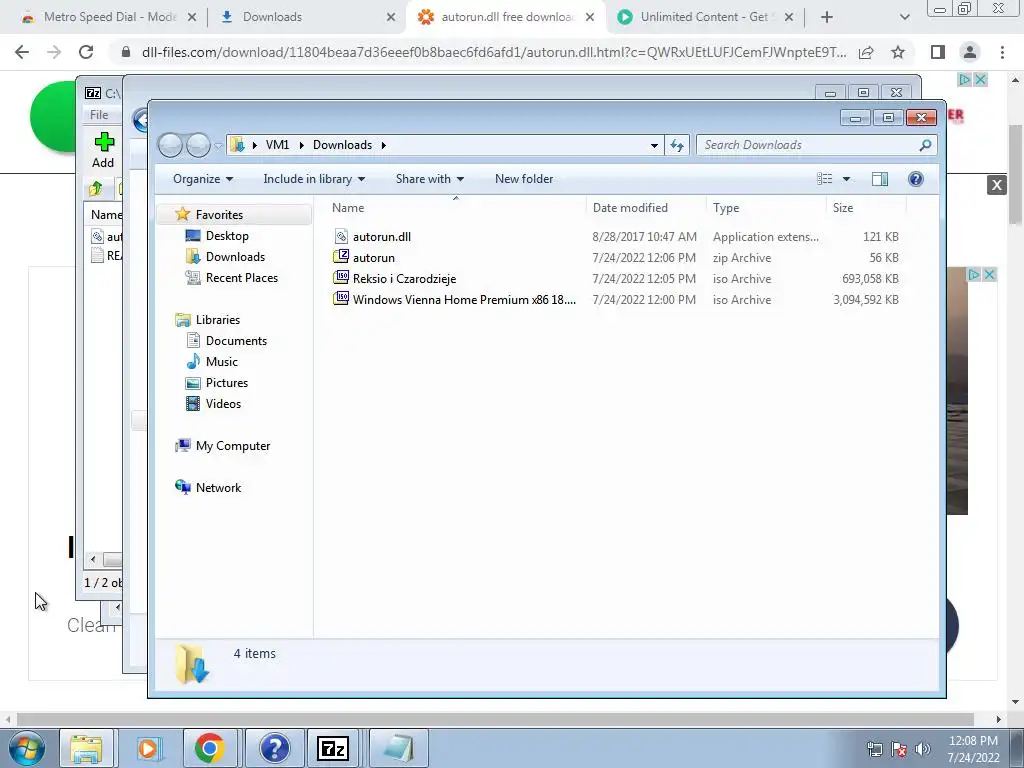This screenshot has width=1024, height=768.
Task: Bookmark this page with star icon
Action: click(x=898, y=52)
